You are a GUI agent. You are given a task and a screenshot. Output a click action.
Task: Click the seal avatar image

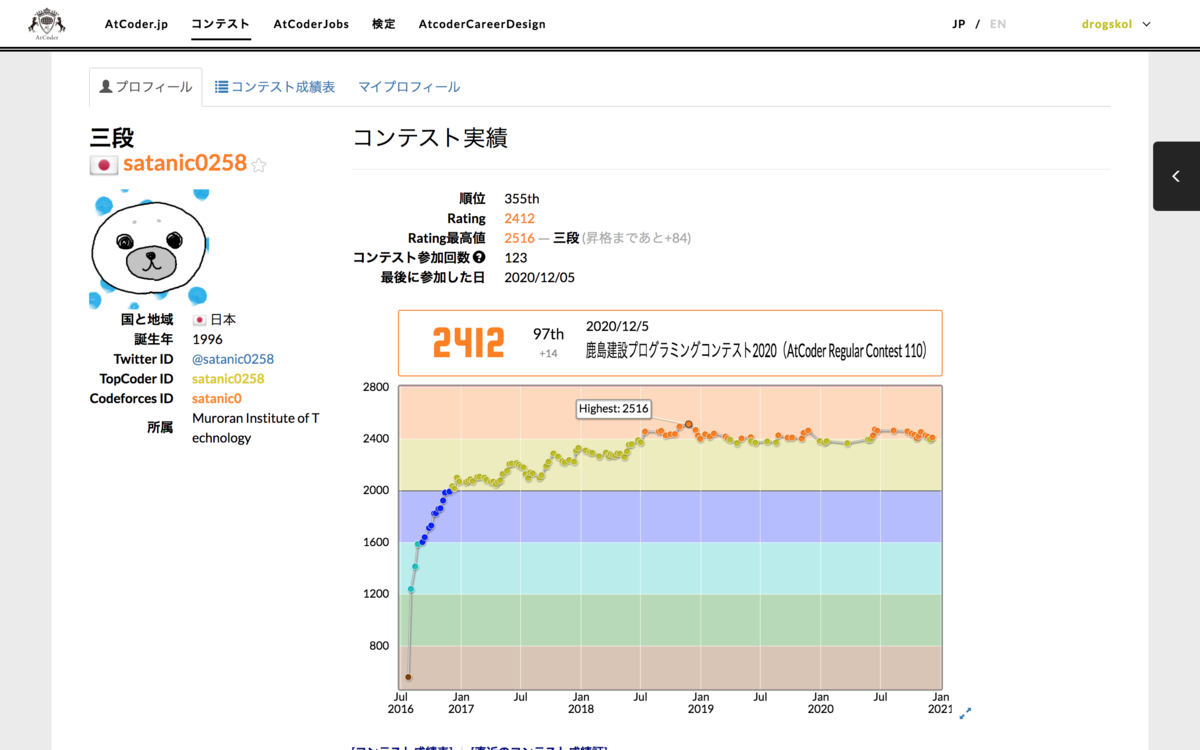(149, 248)
